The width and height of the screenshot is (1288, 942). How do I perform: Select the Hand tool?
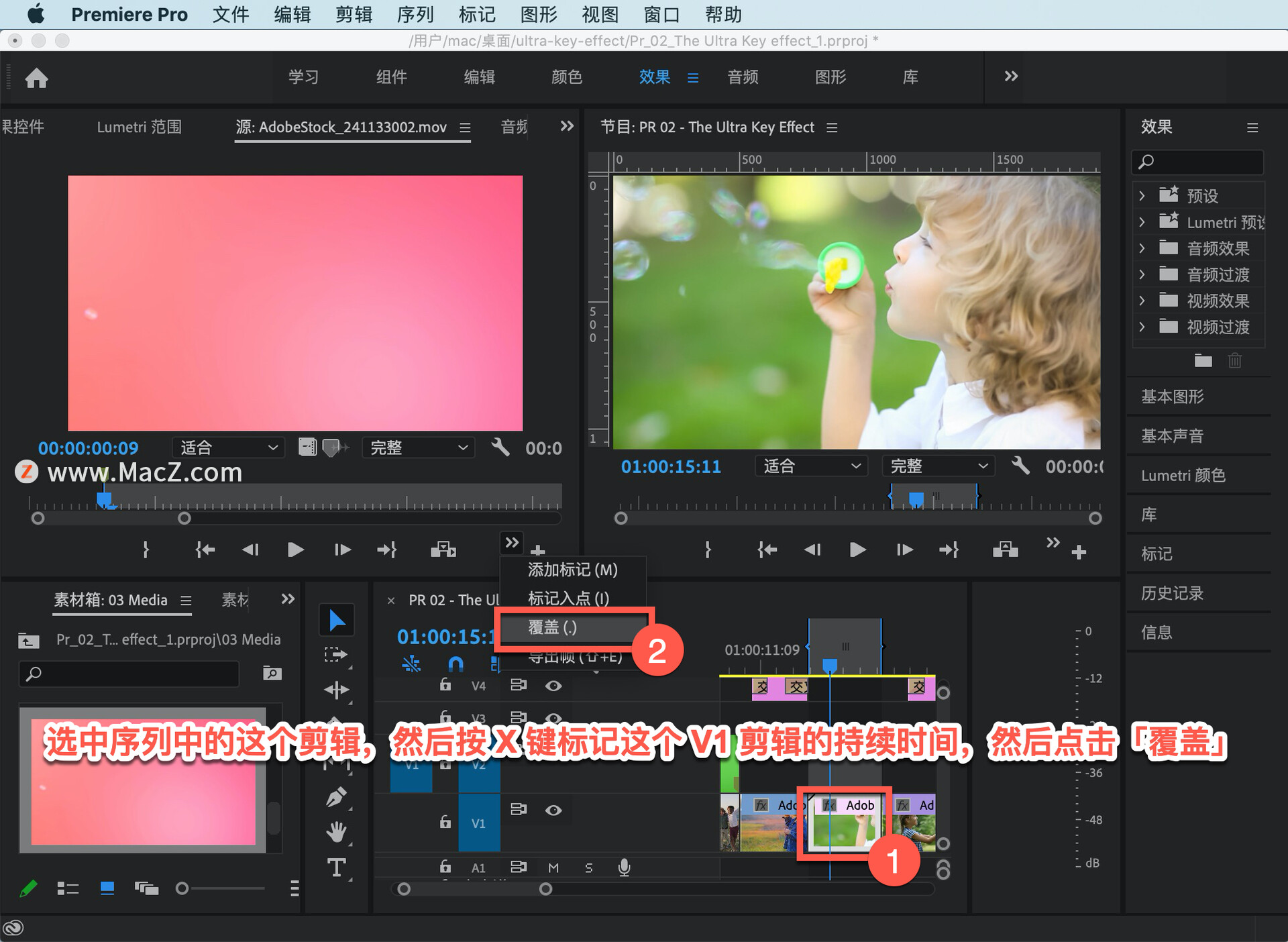[x=336, y=832]
